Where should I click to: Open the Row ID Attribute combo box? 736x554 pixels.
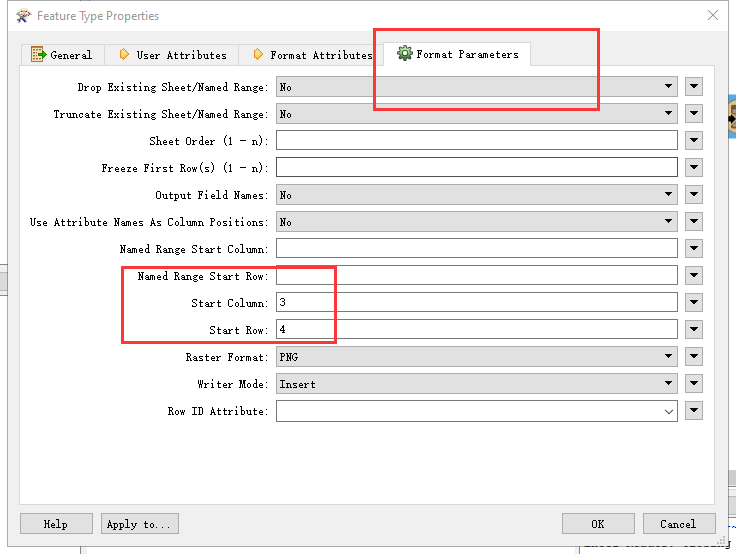[x=476, y=411]
